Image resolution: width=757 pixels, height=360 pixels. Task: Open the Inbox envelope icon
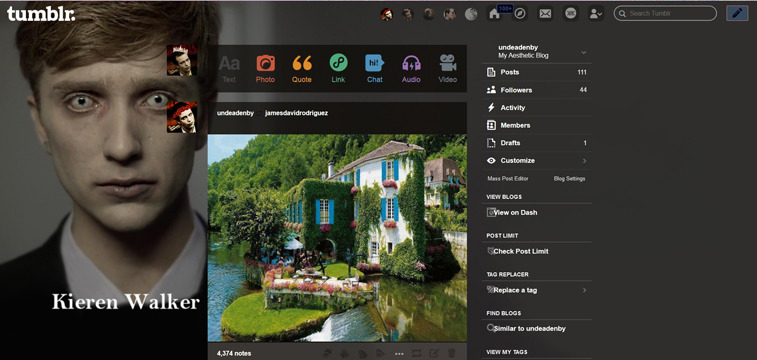point(545,14)
